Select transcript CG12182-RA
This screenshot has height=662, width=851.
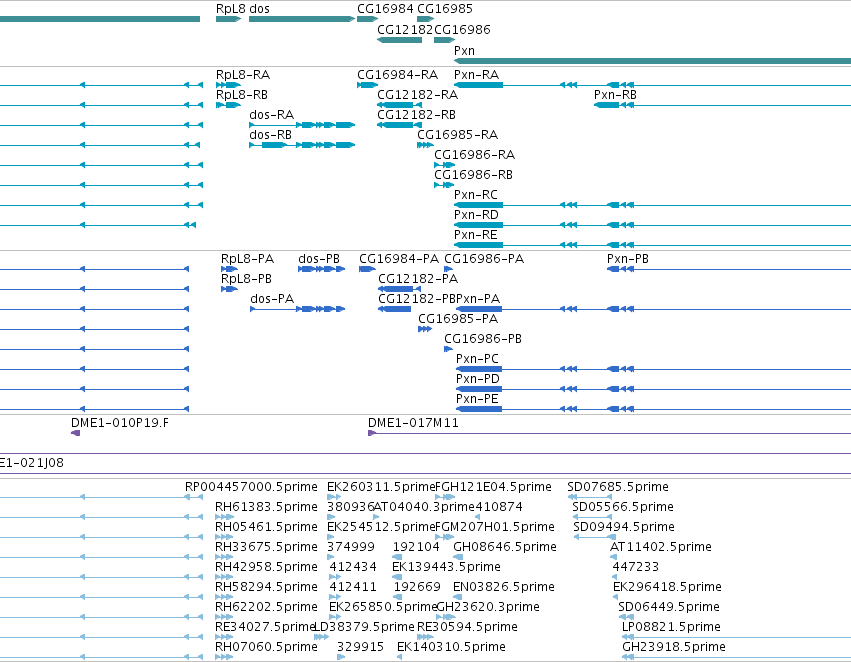(417, 95)
